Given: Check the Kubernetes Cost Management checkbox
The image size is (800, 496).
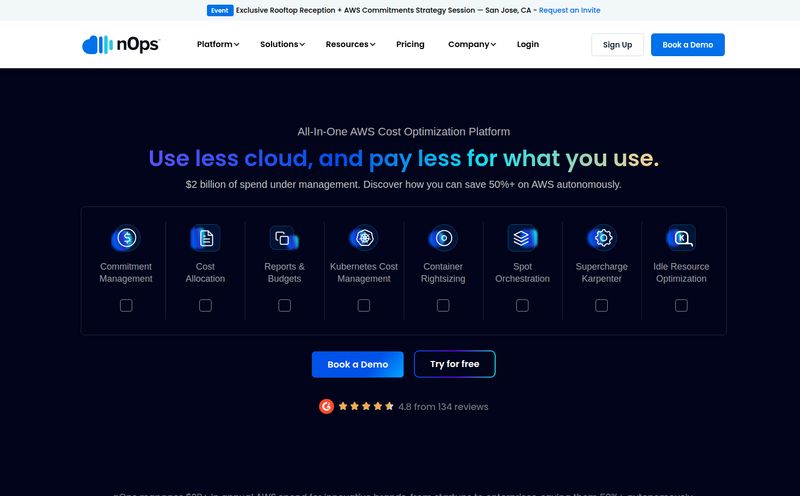Looking at the screenshot, I should (x=364, y=305).
